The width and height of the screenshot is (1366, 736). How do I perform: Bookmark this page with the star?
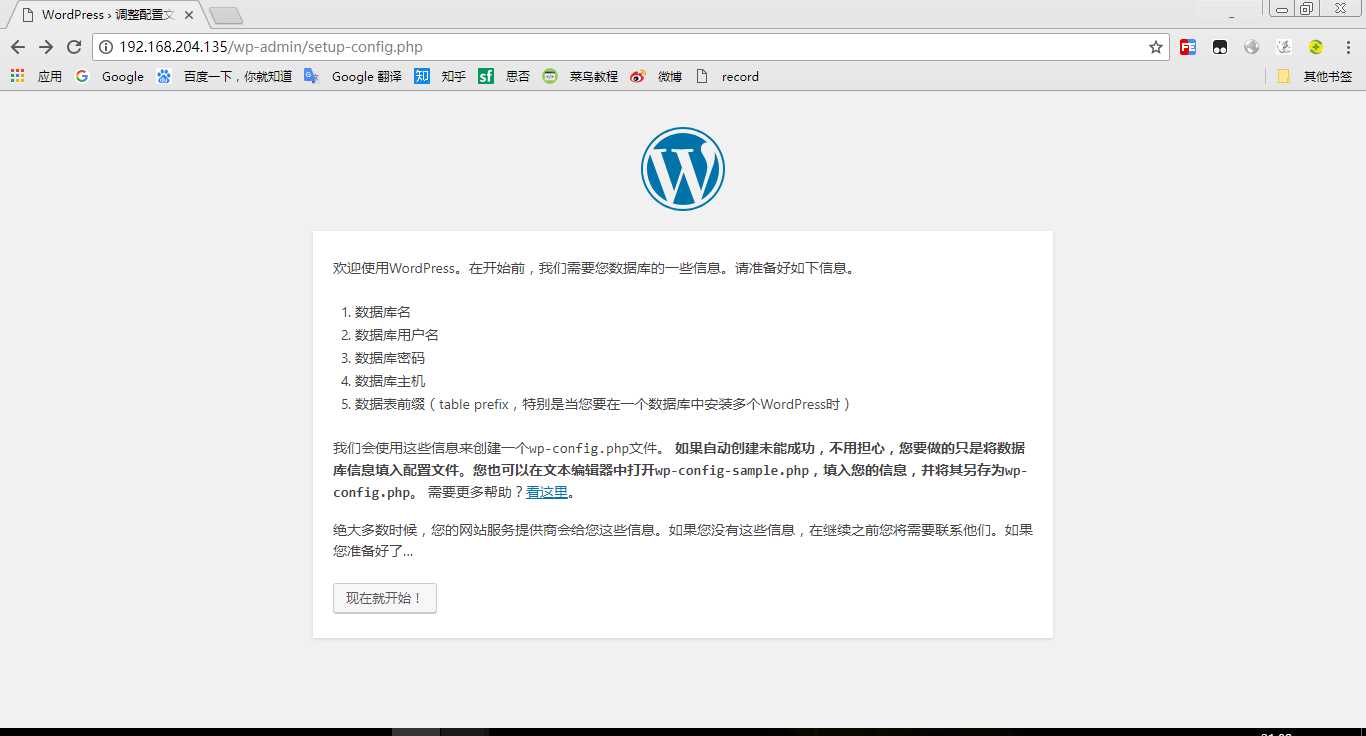(x=1156, y=47)
